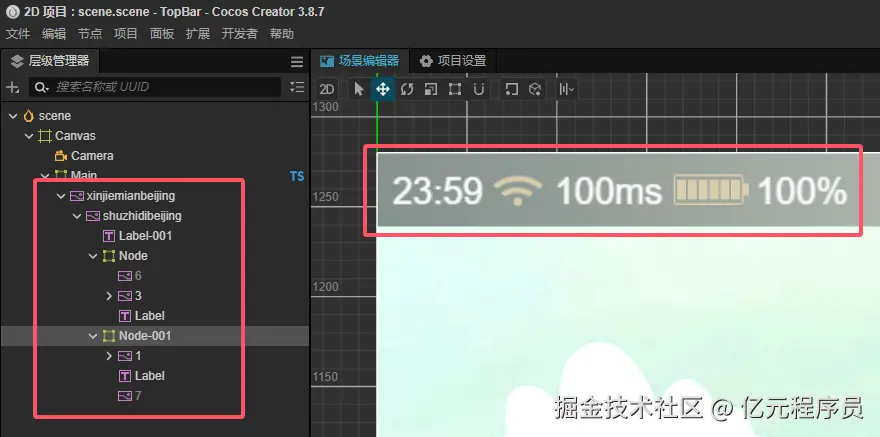
Task: Click the stacked layers icon on 层级管理器 tab
Action: pyautogui.click(x=17, y=61)
